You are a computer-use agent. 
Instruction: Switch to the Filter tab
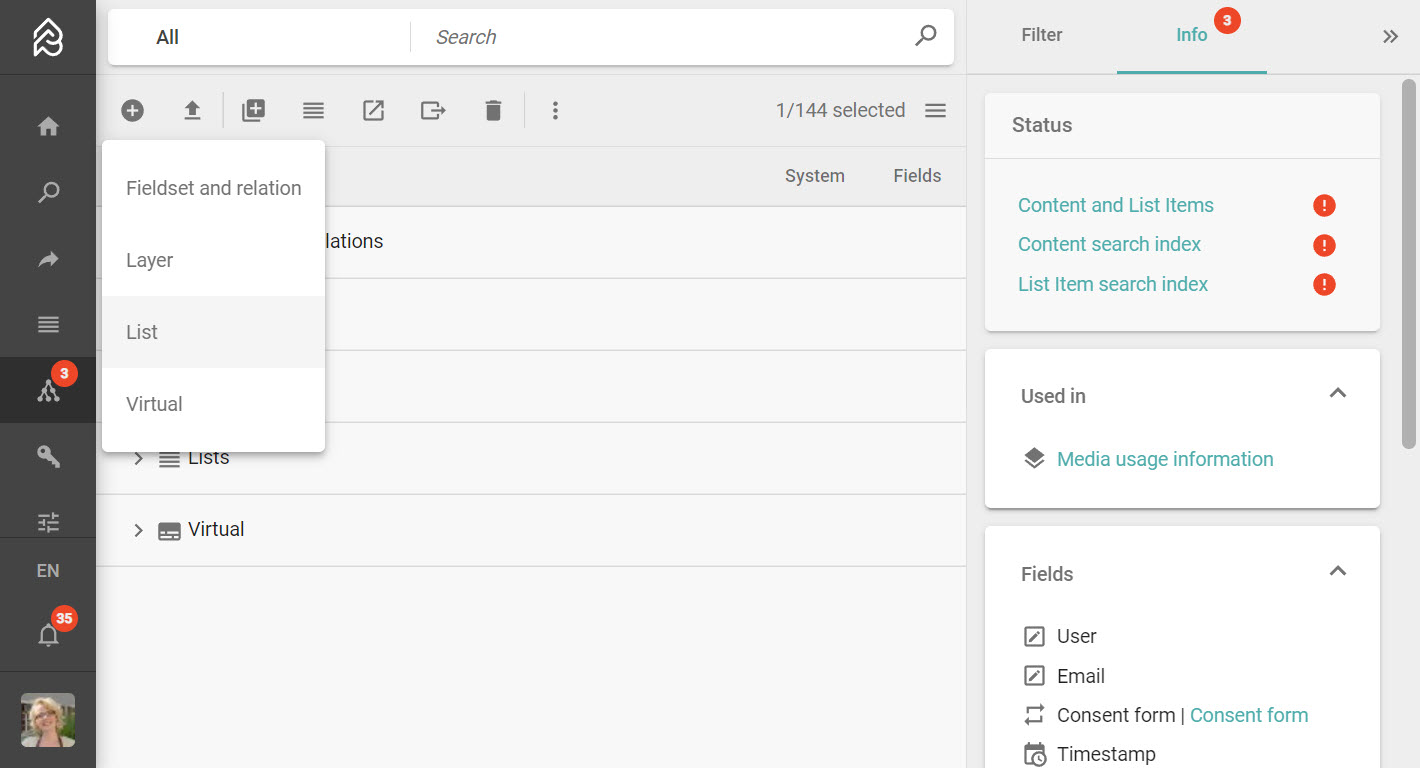[x=1042, y=35]
